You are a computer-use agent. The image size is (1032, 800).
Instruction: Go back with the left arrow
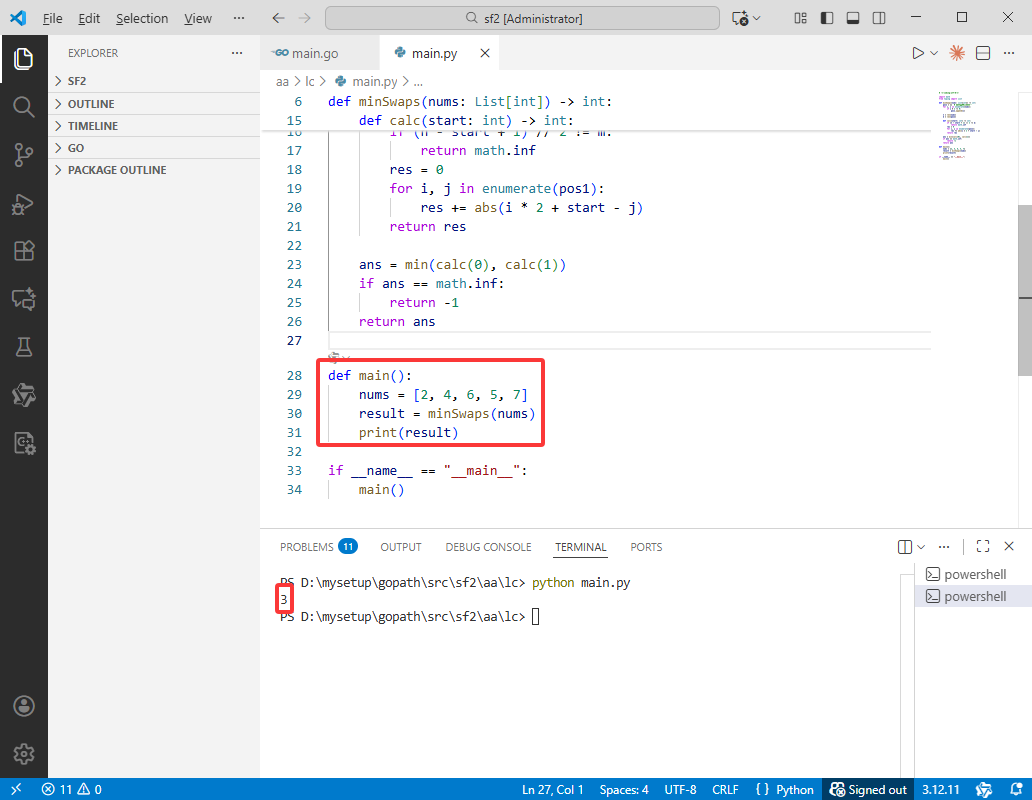pos(278,18)
